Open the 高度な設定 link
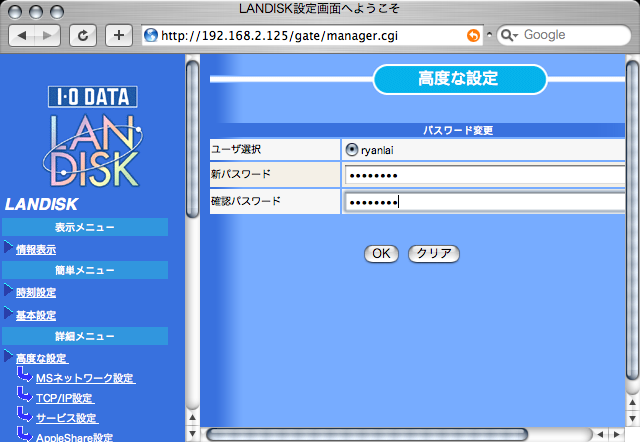 click(42, 358)
